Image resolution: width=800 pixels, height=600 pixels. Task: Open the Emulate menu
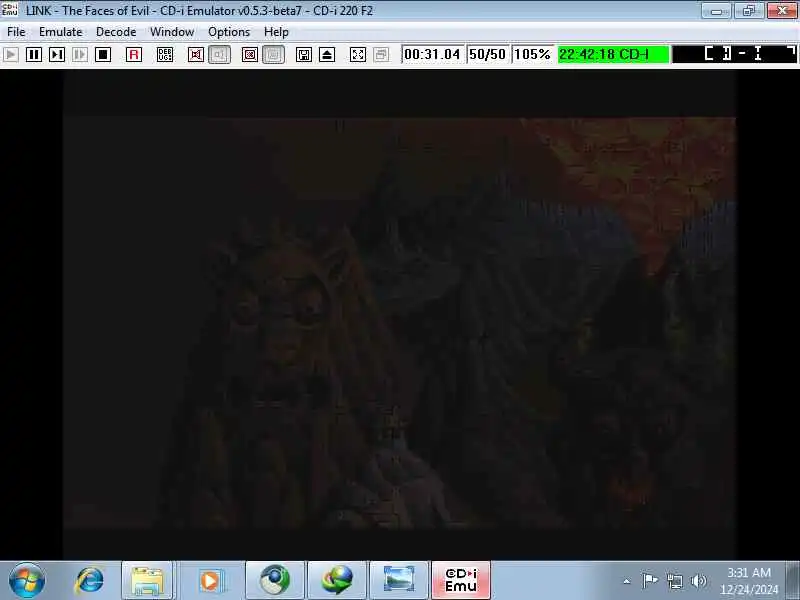[61, 32]
